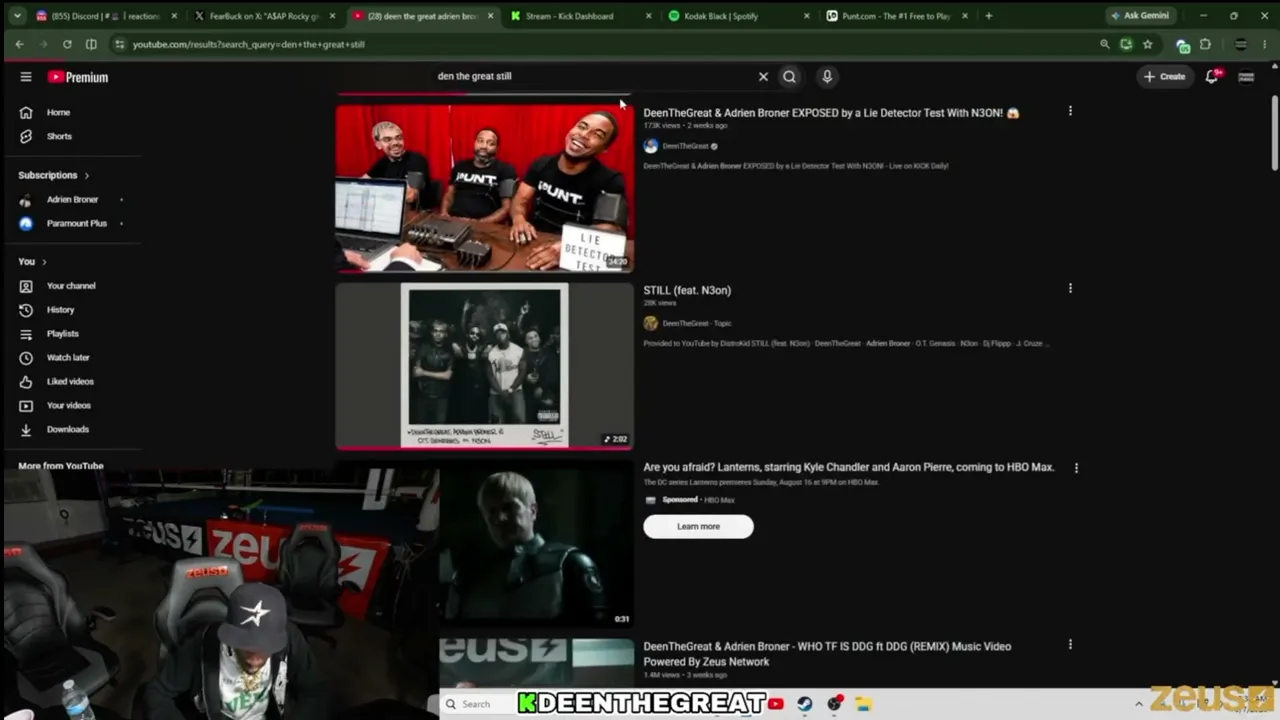Run the search with the magnifier button
This screenshot has height=720, width=1280.
tap(790, 76)
